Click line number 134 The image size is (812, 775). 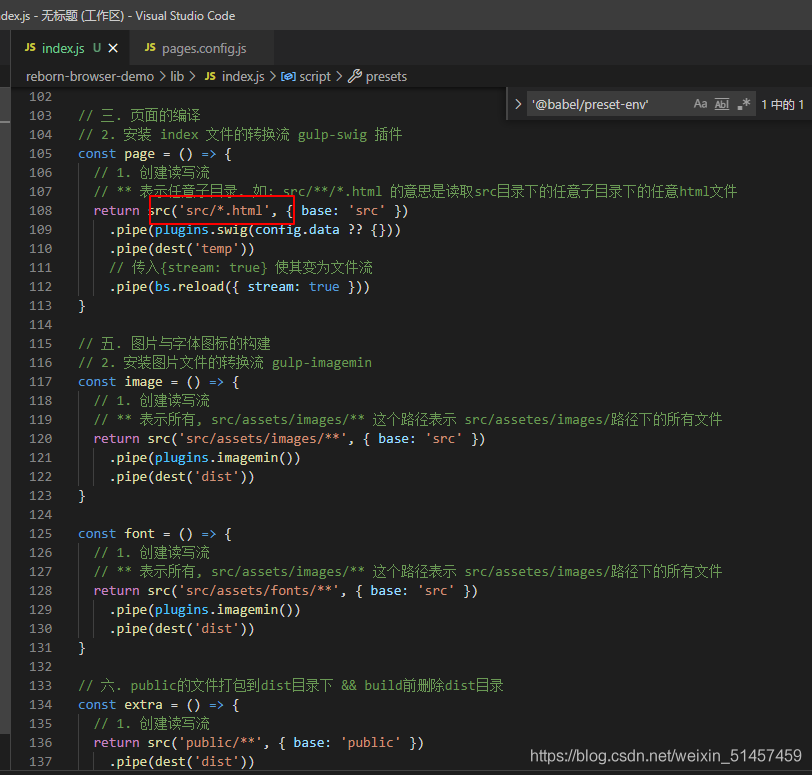coord(41,705)
